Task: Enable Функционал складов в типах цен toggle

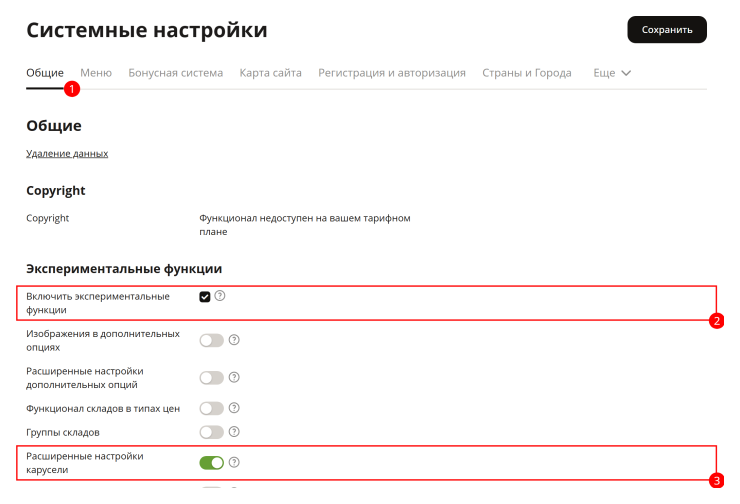Action: (x=211, y=408)
